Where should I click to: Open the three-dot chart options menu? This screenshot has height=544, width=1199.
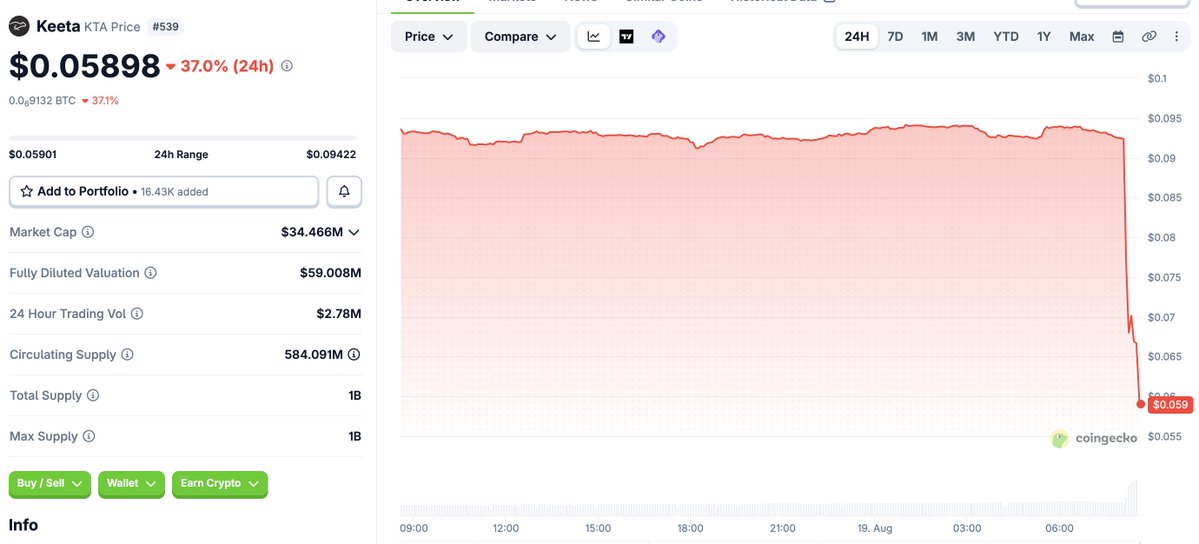click(1176, 37)
